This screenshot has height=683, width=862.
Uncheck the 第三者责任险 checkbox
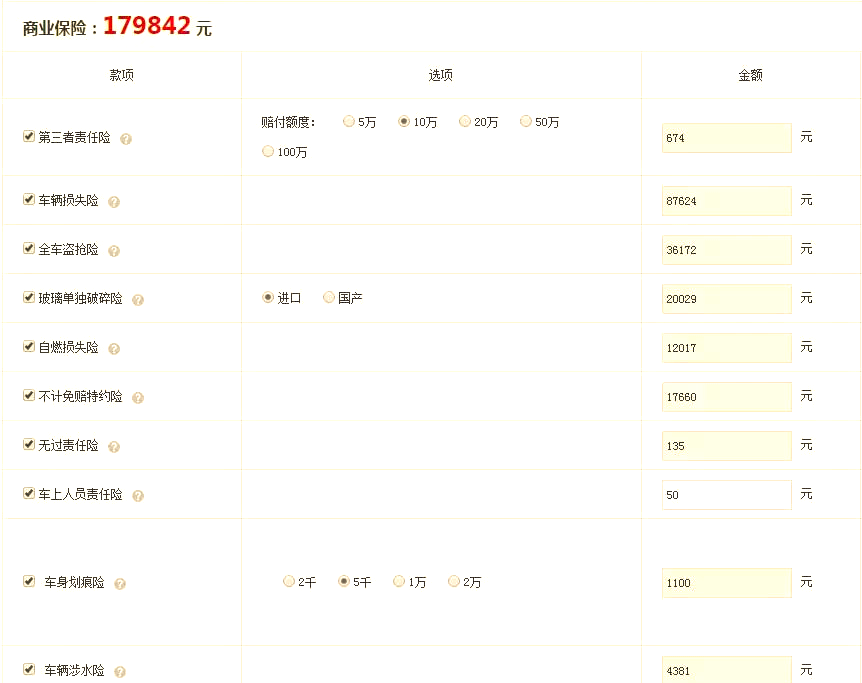[x=29, y=136]
